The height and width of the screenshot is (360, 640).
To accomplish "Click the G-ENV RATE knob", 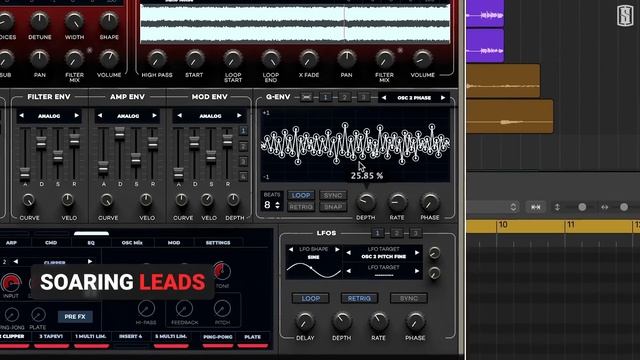I will pos(397,202).
